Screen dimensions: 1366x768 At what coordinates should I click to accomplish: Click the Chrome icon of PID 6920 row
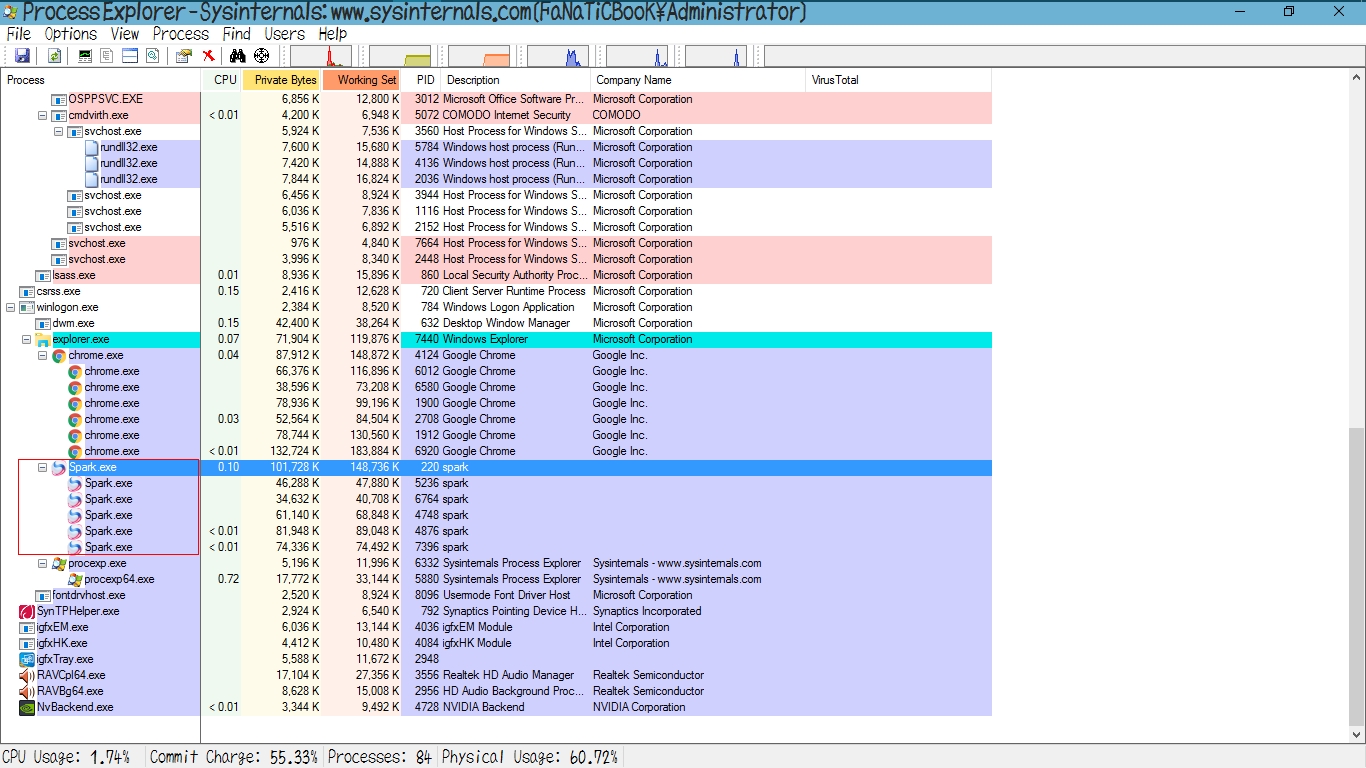pos(75,452)
